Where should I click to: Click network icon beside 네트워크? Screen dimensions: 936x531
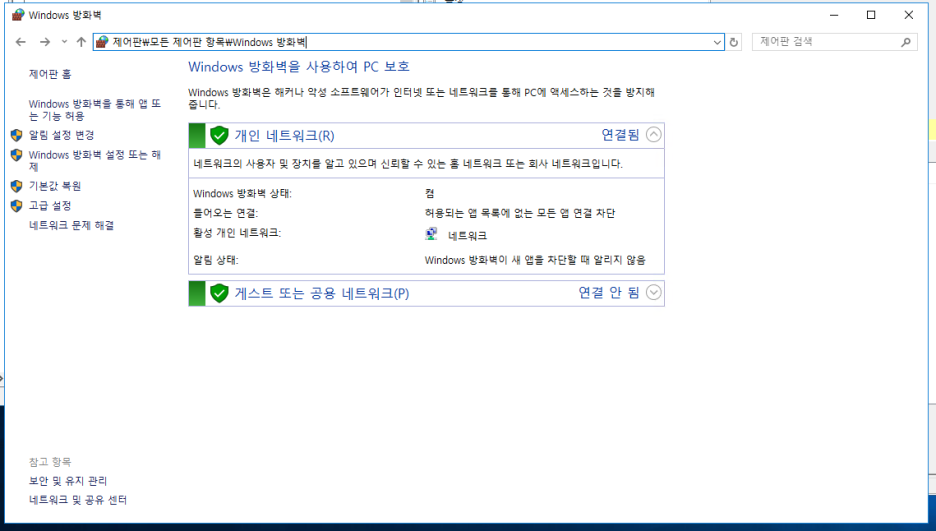[x=431, y=234]
